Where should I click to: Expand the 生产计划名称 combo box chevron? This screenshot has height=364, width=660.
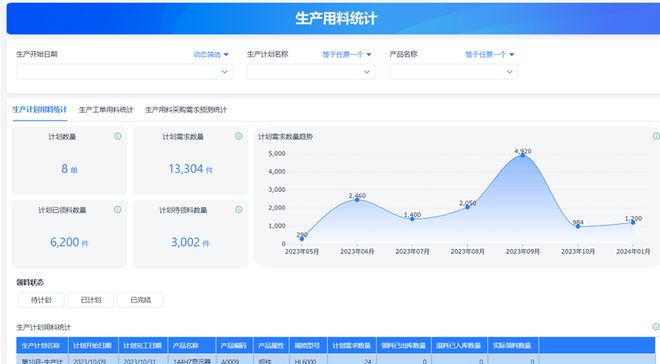(367, 72)
